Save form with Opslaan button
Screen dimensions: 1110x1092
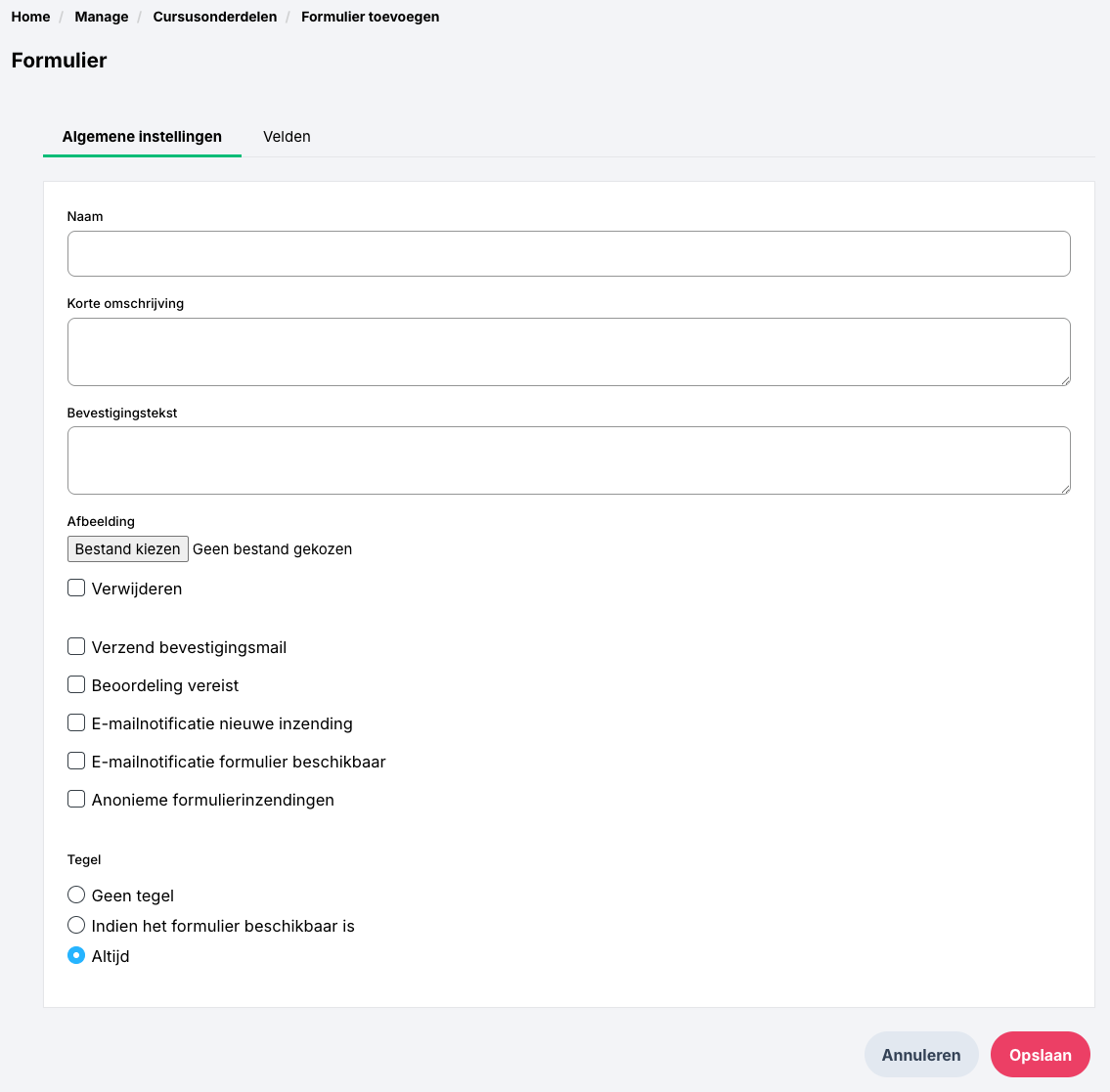pos(1040,1055)
